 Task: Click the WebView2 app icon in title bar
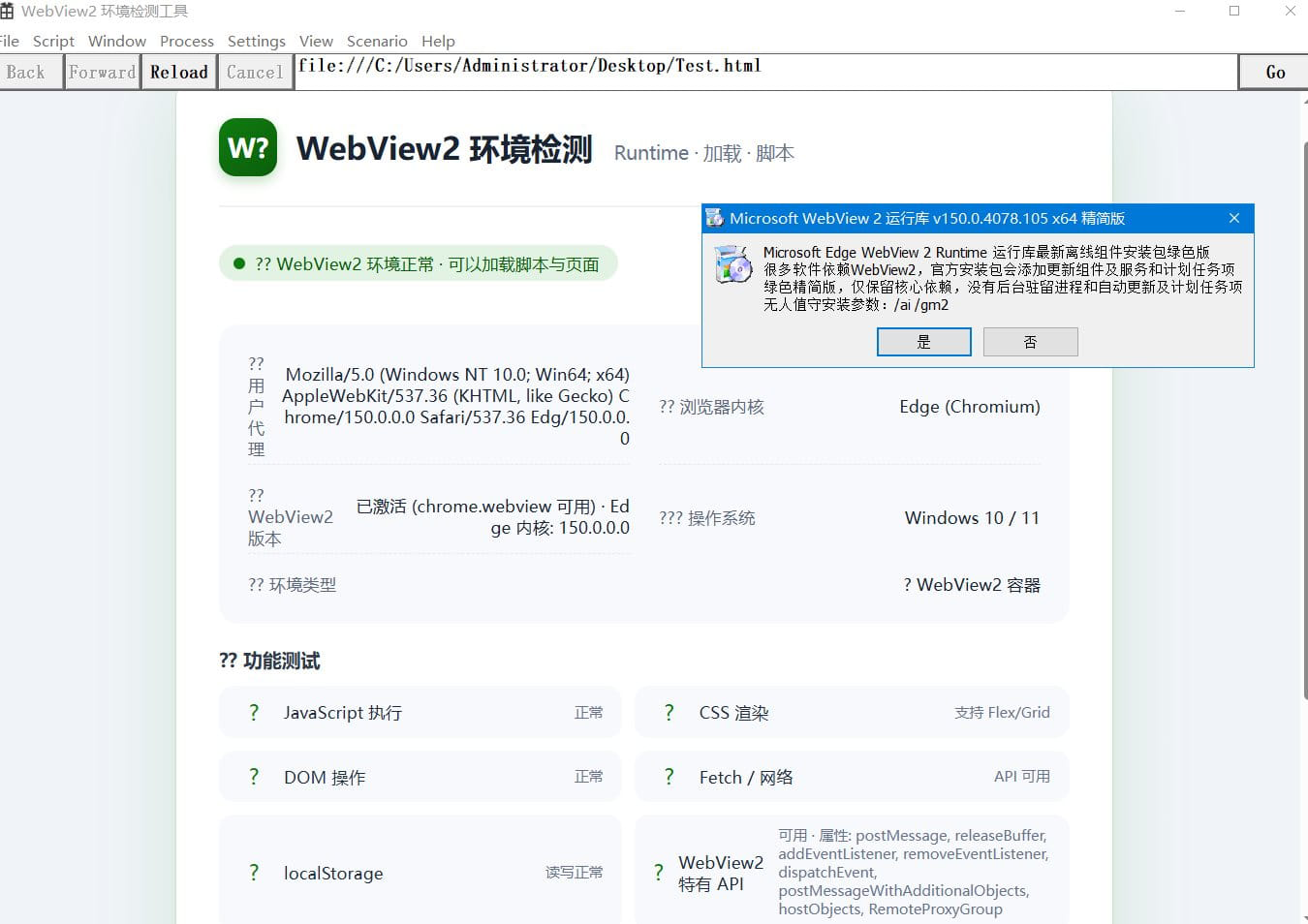pos(6,12)
